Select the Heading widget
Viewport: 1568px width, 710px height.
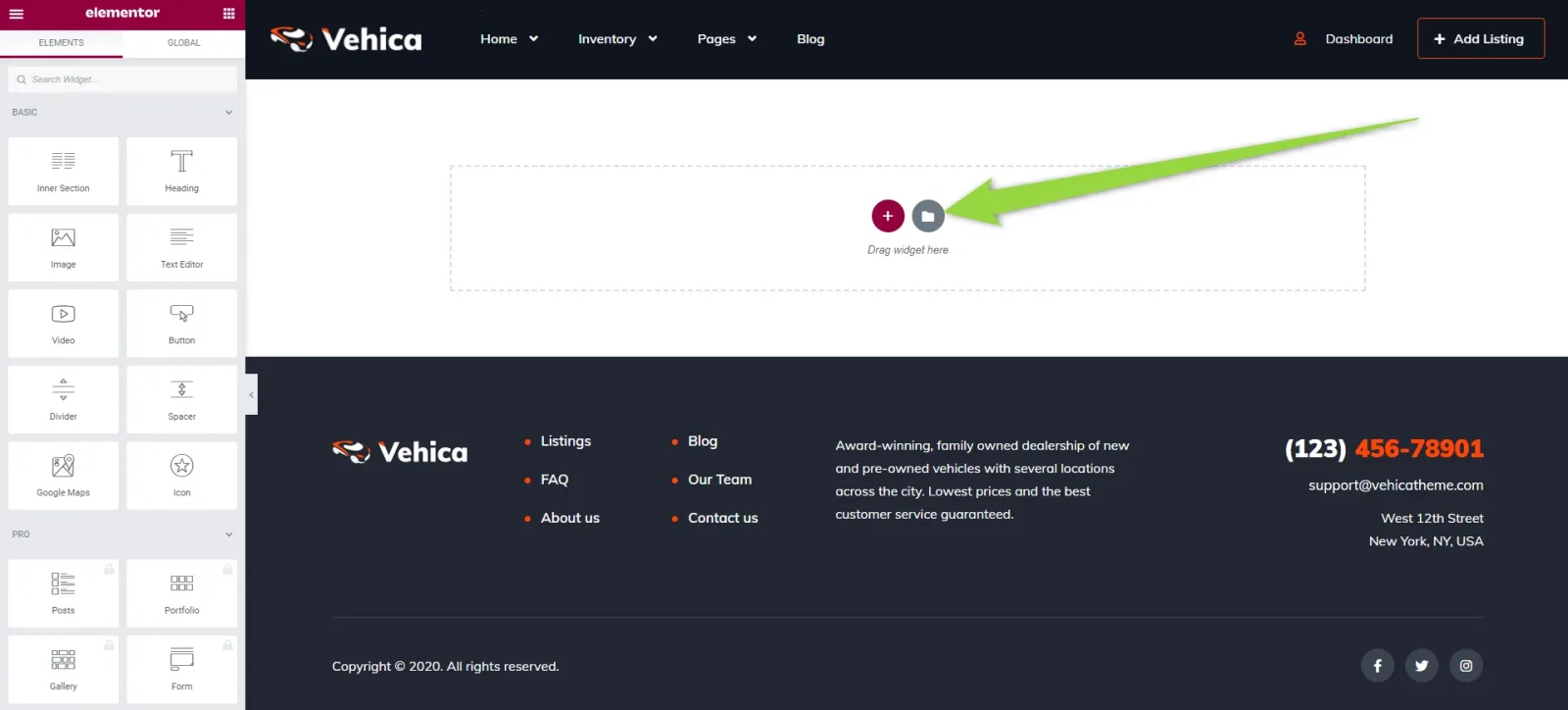point(182,172)
